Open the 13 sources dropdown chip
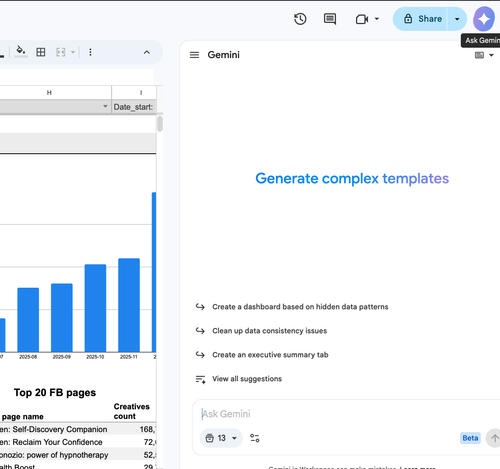The height and width of the screenshot is (469, 500). [x=221, y=438]
